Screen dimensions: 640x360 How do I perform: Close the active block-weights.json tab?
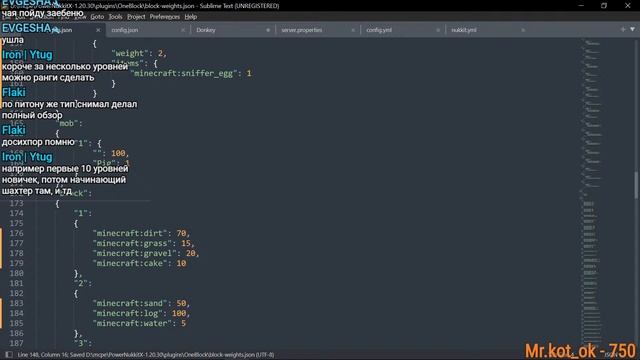(98, 30)
